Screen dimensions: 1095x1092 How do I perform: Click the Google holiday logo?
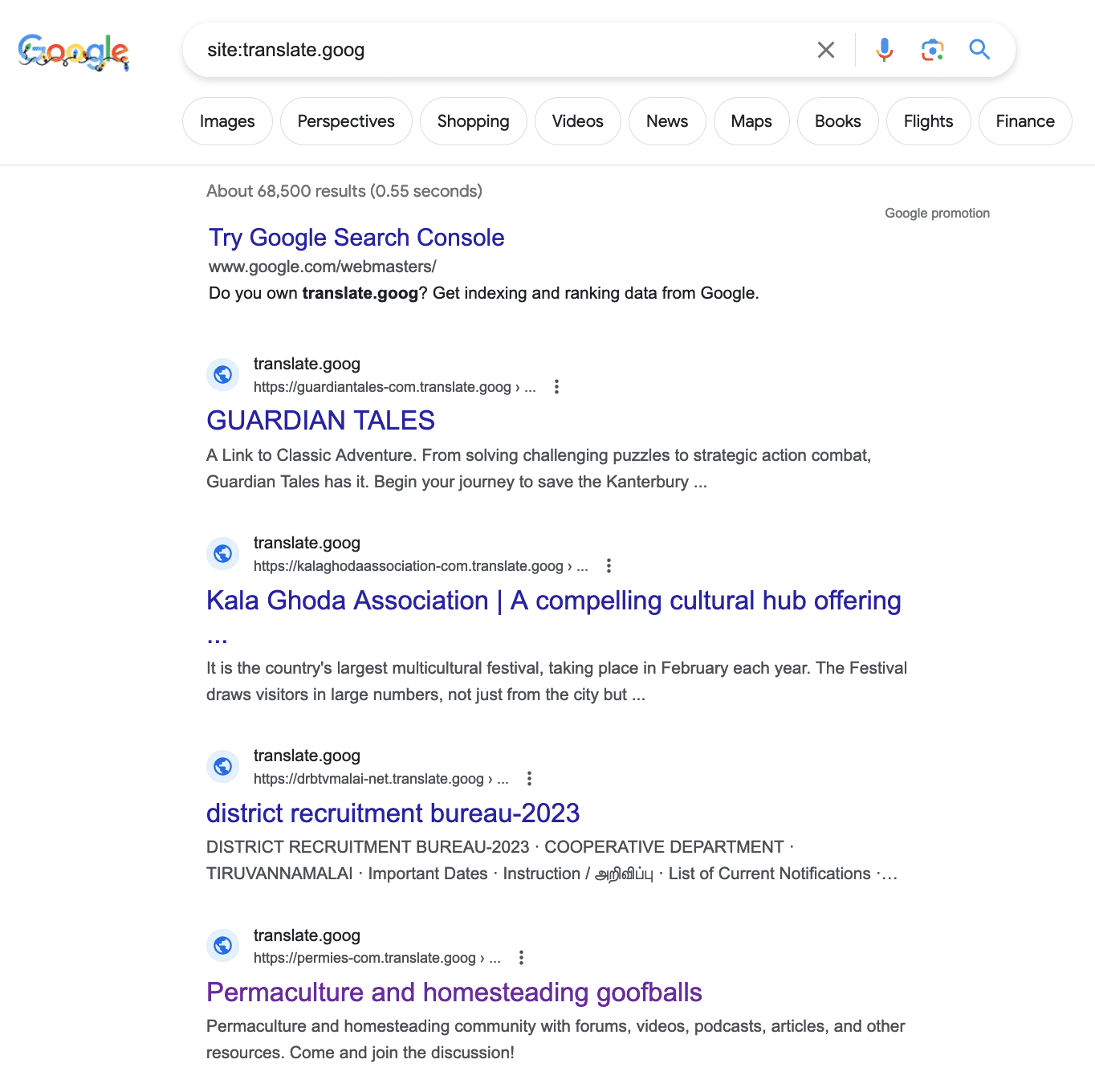pyautogui.click(x=73, y=52)
